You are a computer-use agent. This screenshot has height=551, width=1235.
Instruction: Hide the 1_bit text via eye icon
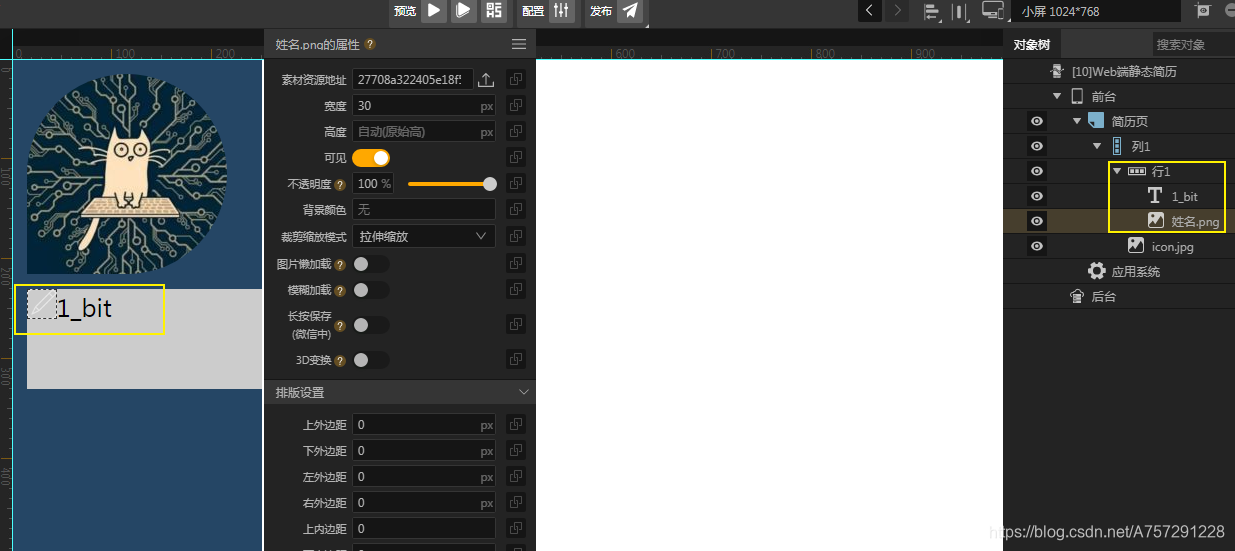pos(1037,196)
